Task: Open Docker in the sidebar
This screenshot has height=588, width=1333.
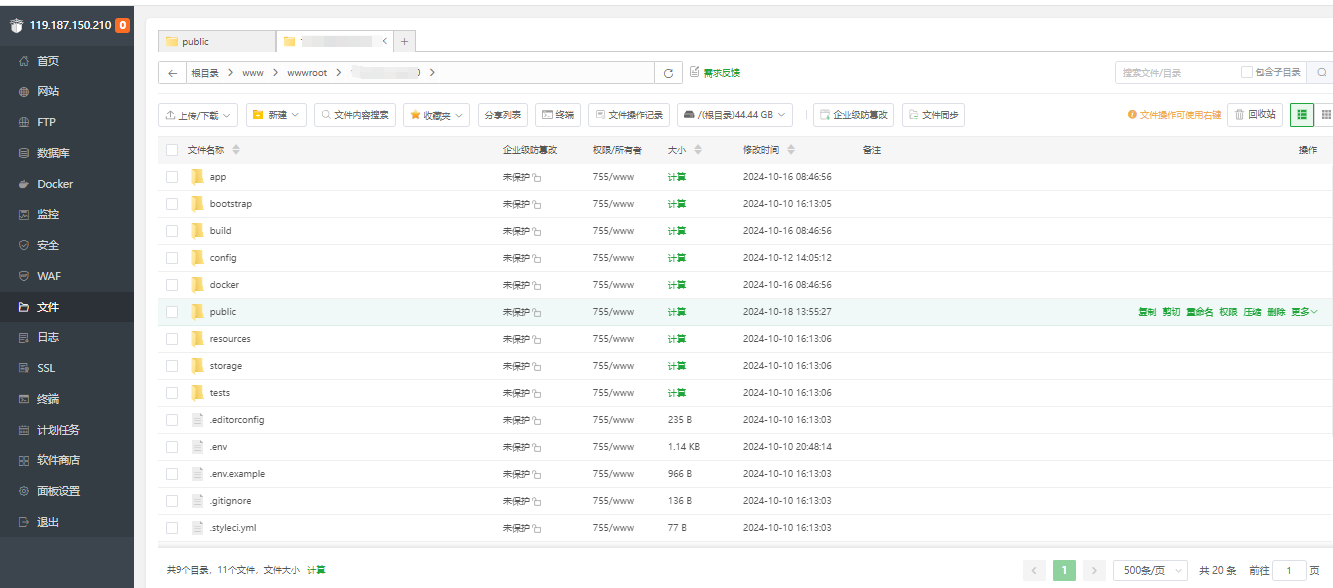Action: (x=67, y=184)
